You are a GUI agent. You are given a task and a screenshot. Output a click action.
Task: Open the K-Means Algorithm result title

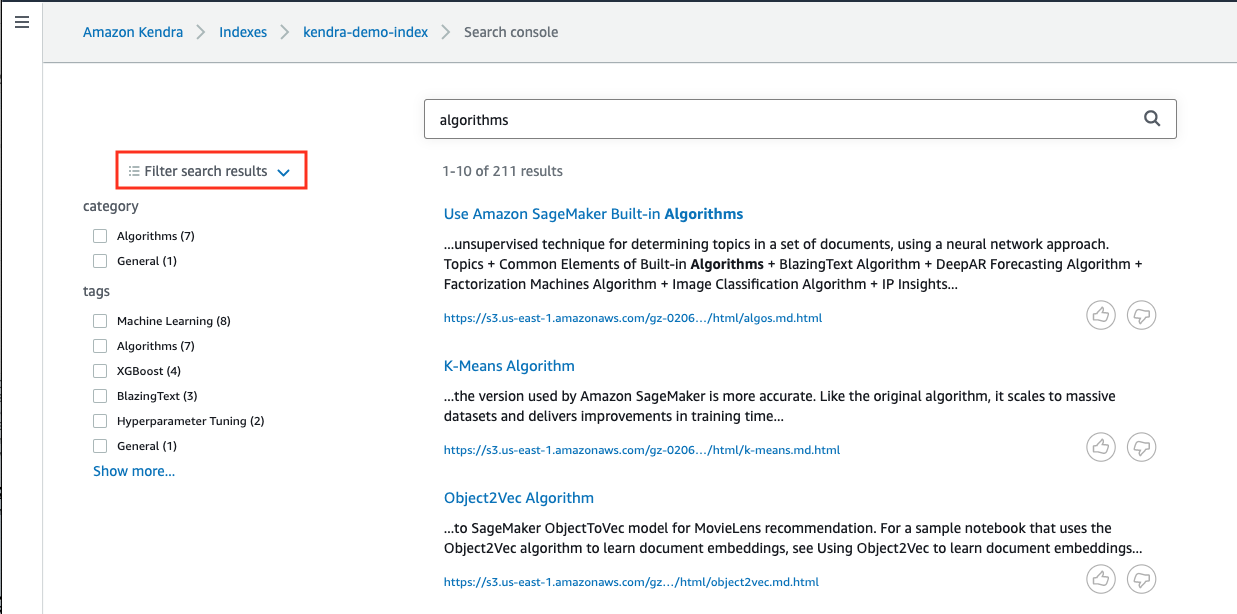pyautogui.click(x=509, y=366)
